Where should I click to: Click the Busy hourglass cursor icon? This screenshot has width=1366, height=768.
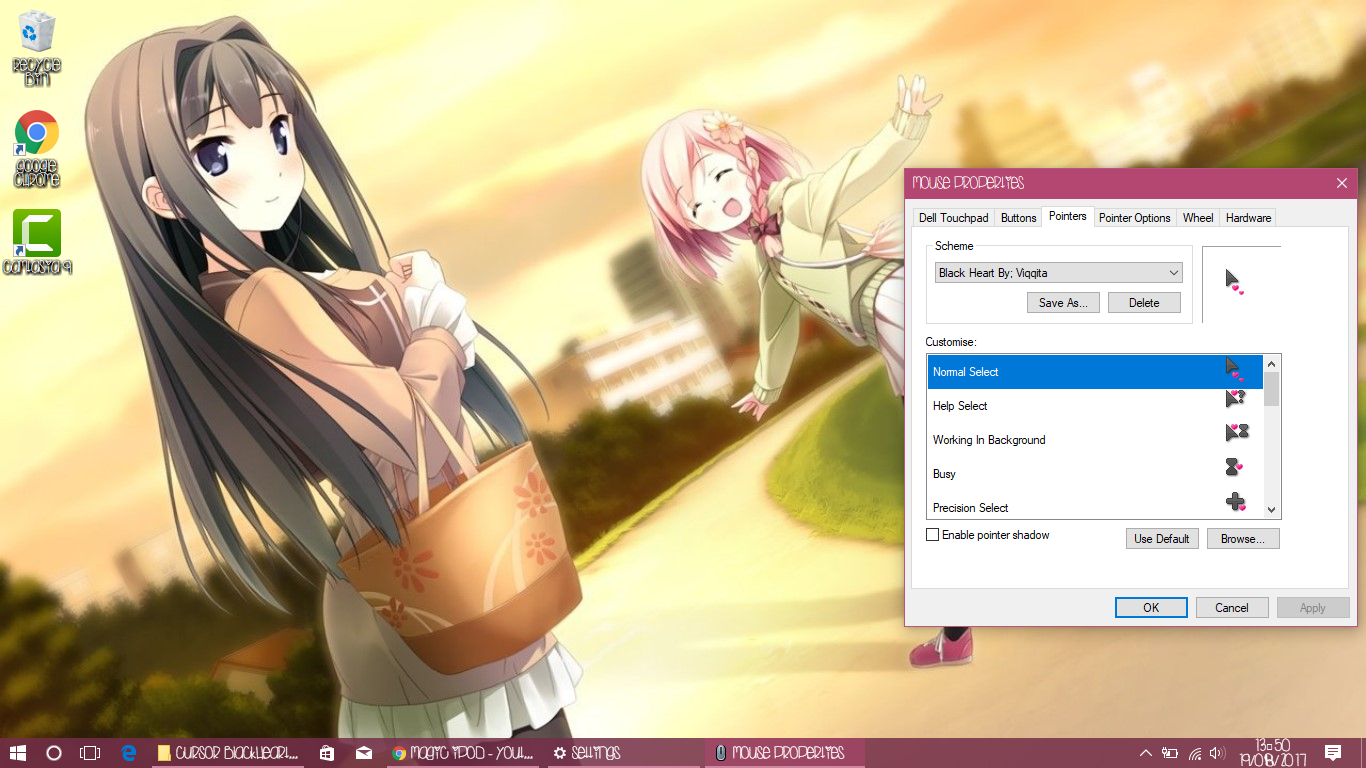pyautogui.click(x=1233, y=467)
